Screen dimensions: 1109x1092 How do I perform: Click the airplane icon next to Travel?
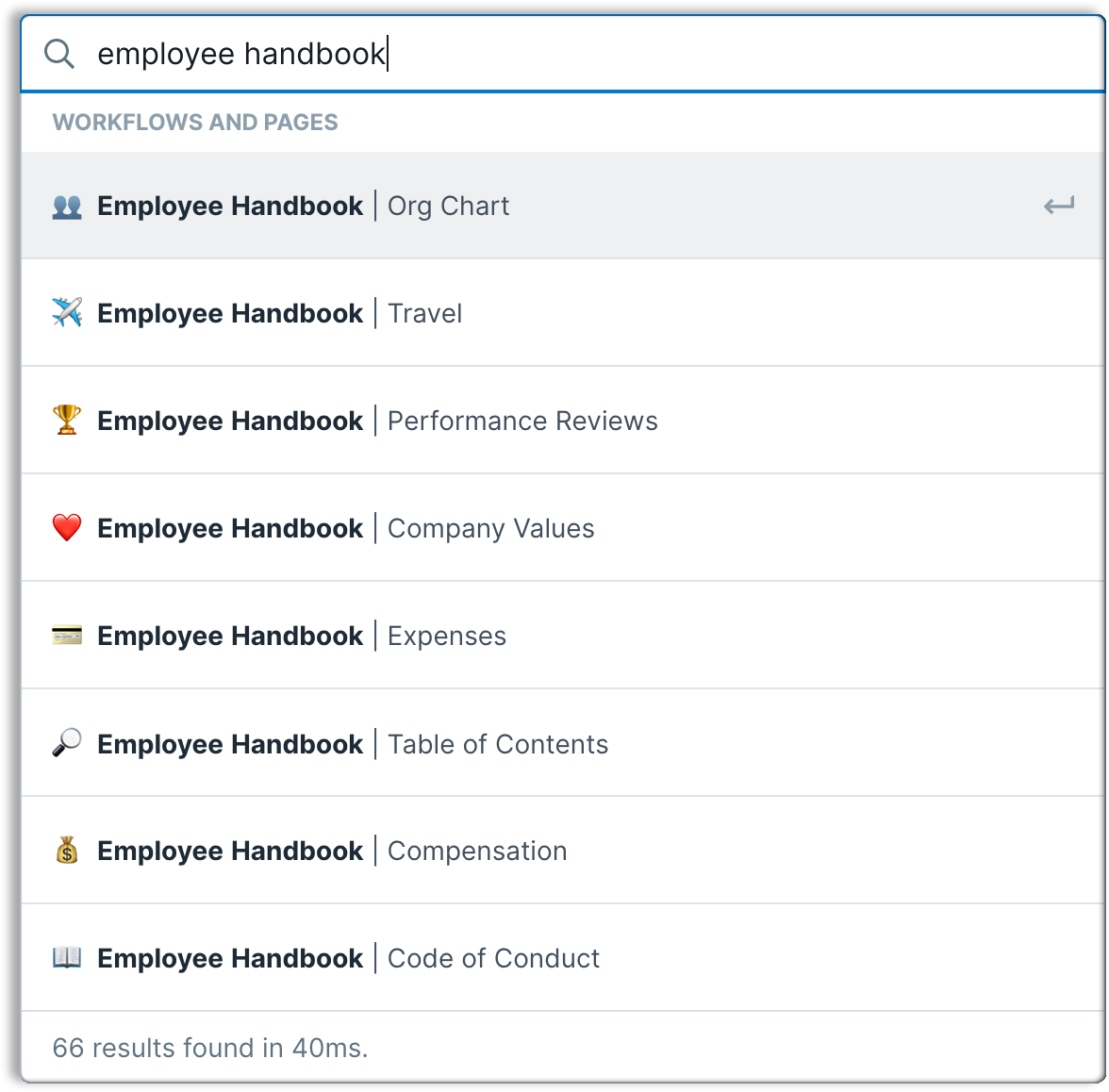pyautogui.click(x=67, y=313)
